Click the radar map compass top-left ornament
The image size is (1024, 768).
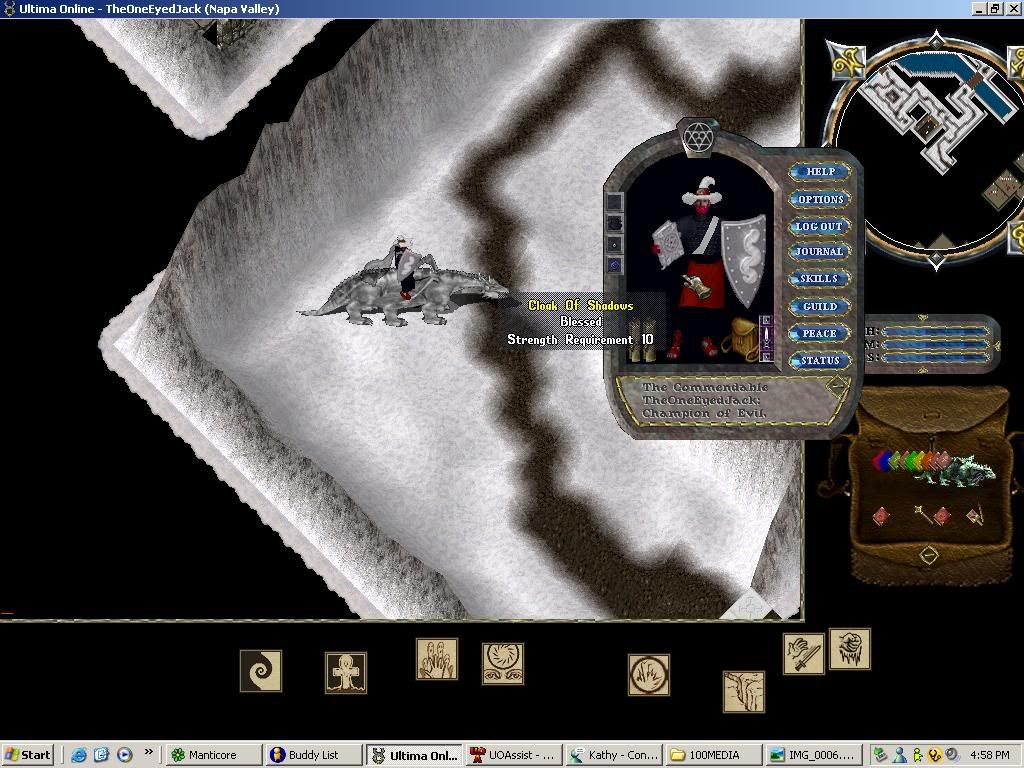point(846,61)
